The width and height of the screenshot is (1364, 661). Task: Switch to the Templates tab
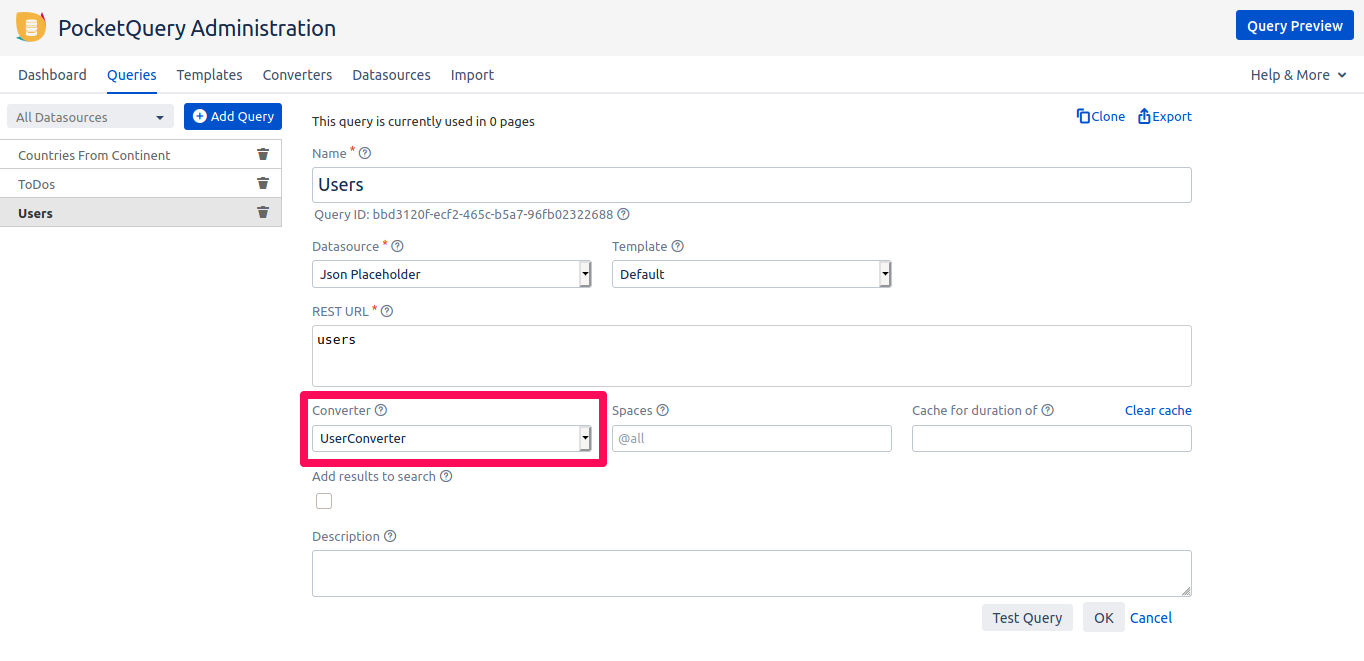[209, 75]
